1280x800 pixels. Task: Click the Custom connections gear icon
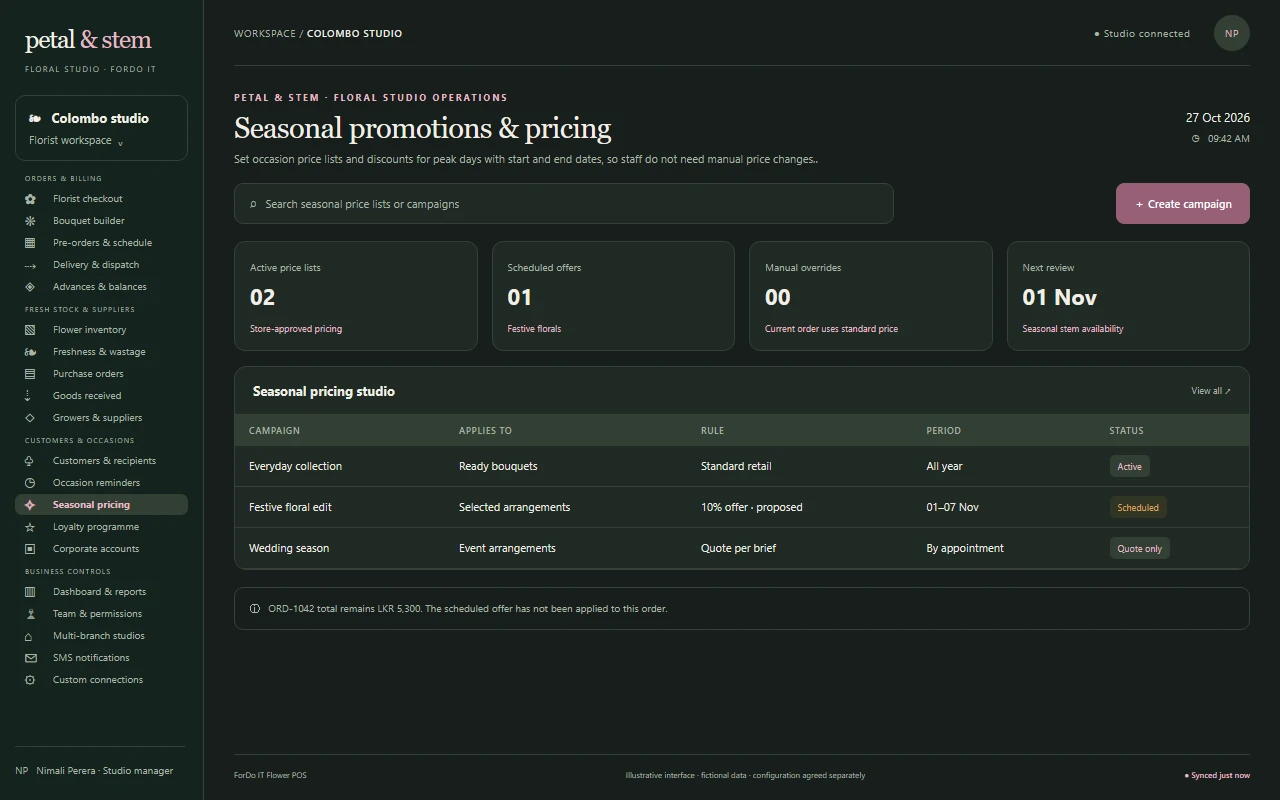coord(30,680)
